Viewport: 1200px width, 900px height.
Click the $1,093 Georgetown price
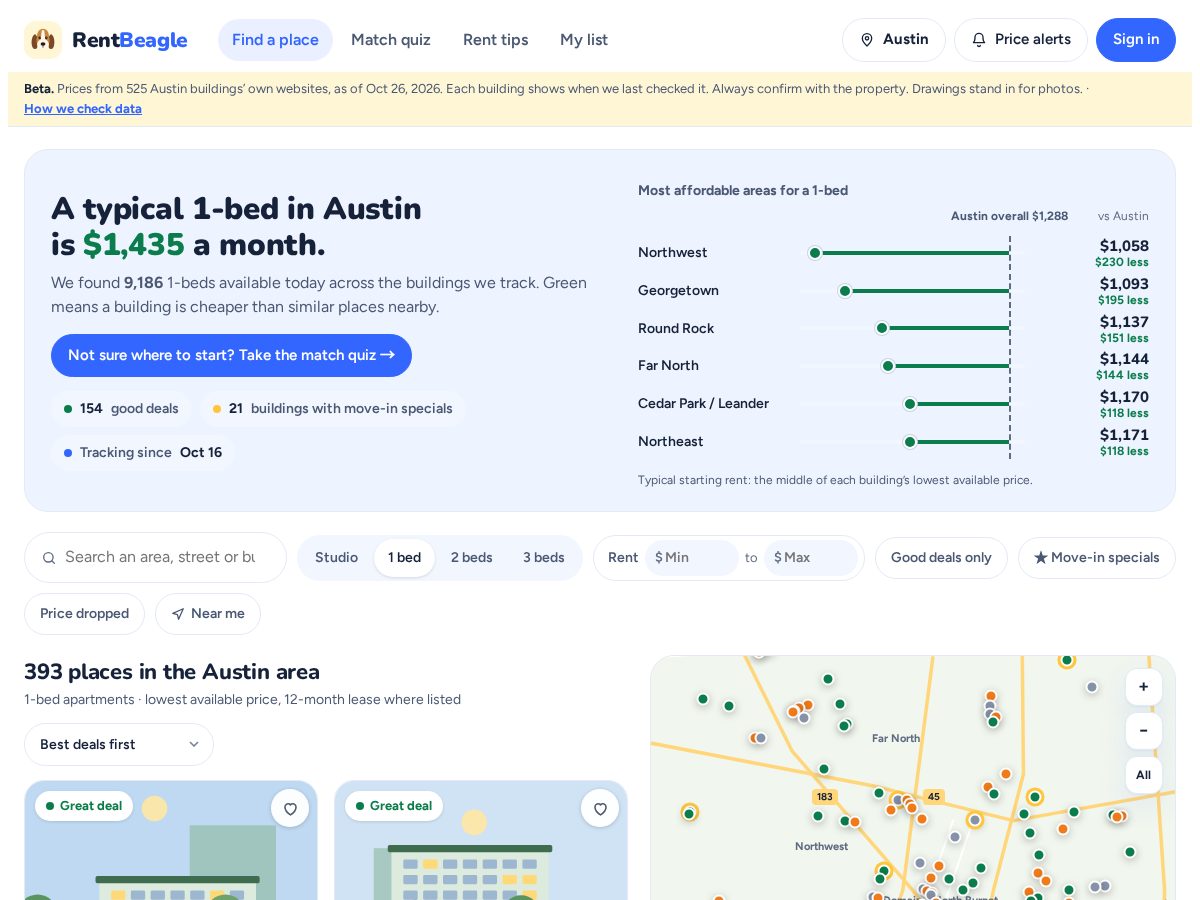click(1124, 284)
